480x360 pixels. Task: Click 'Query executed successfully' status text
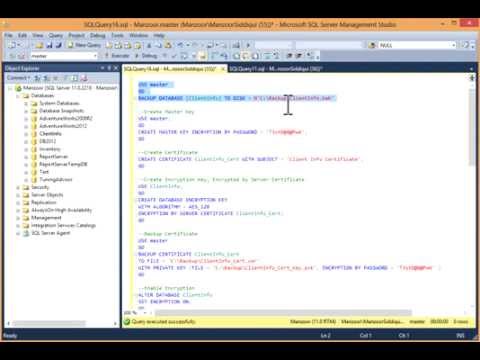click(x=163, y=322)
